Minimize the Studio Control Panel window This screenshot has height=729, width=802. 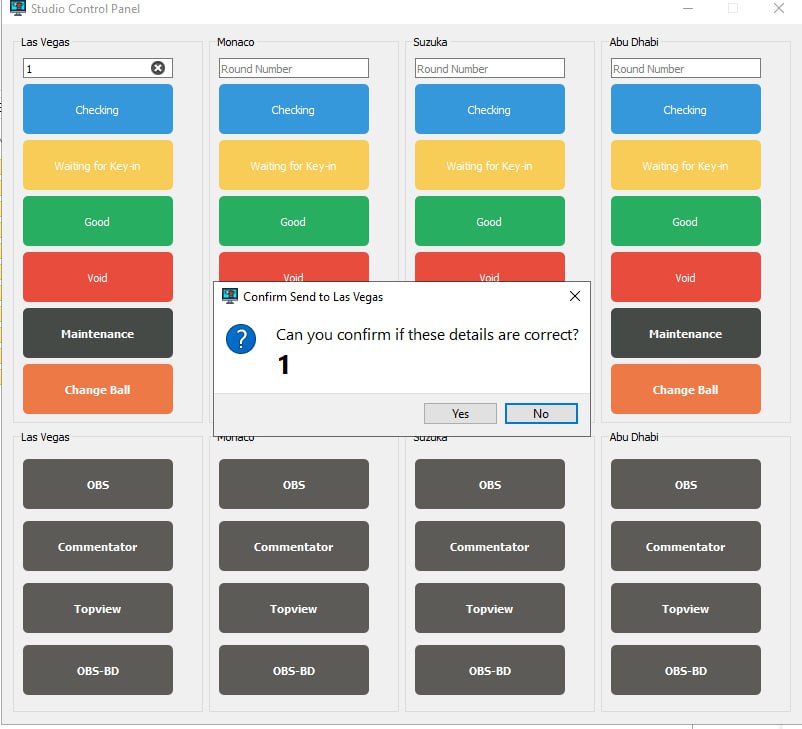[688, 8]
